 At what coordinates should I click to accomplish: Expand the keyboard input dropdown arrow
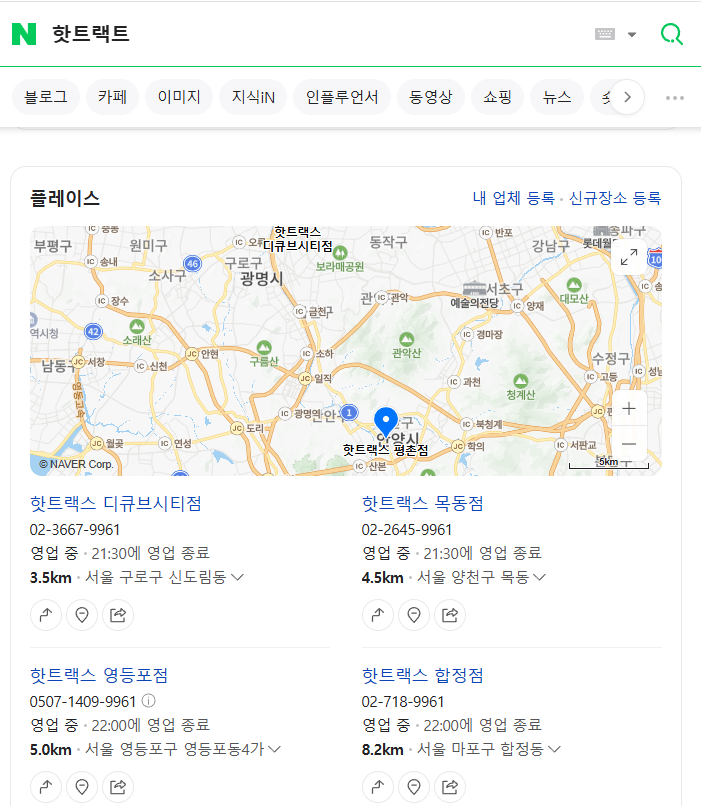tap(632, 34)
